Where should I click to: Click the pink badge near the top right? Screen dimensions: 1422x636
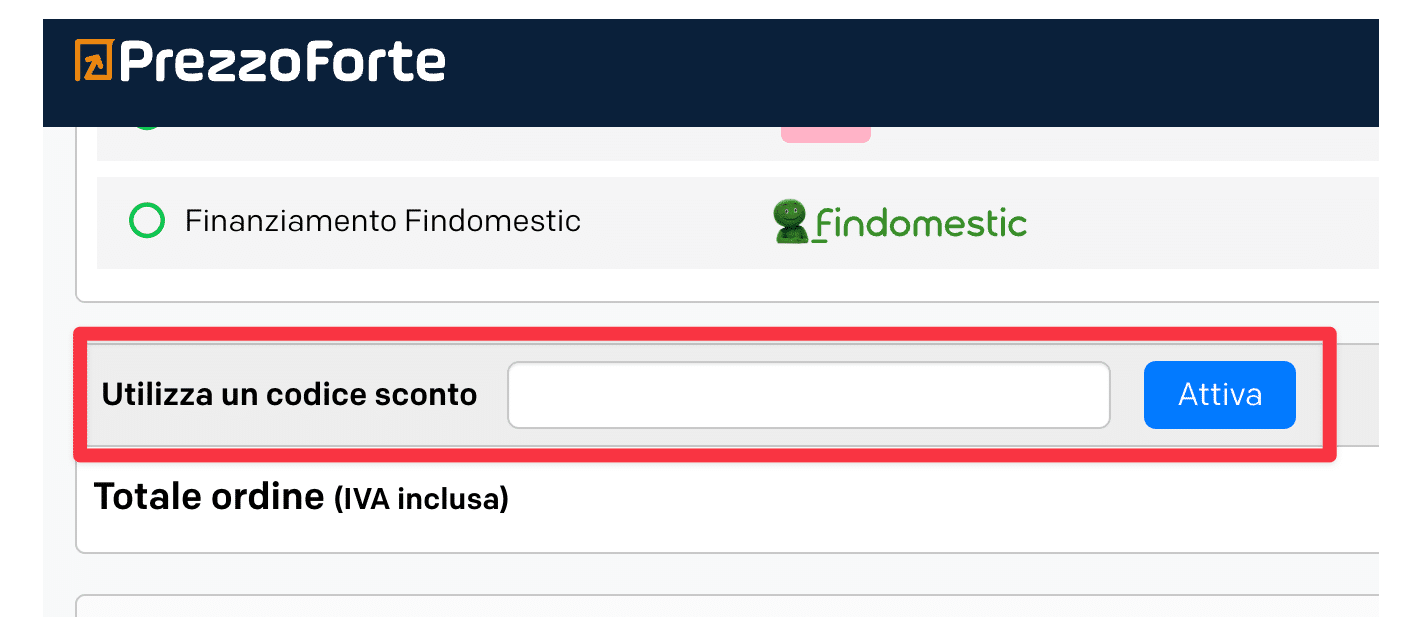tap(826, 133)
